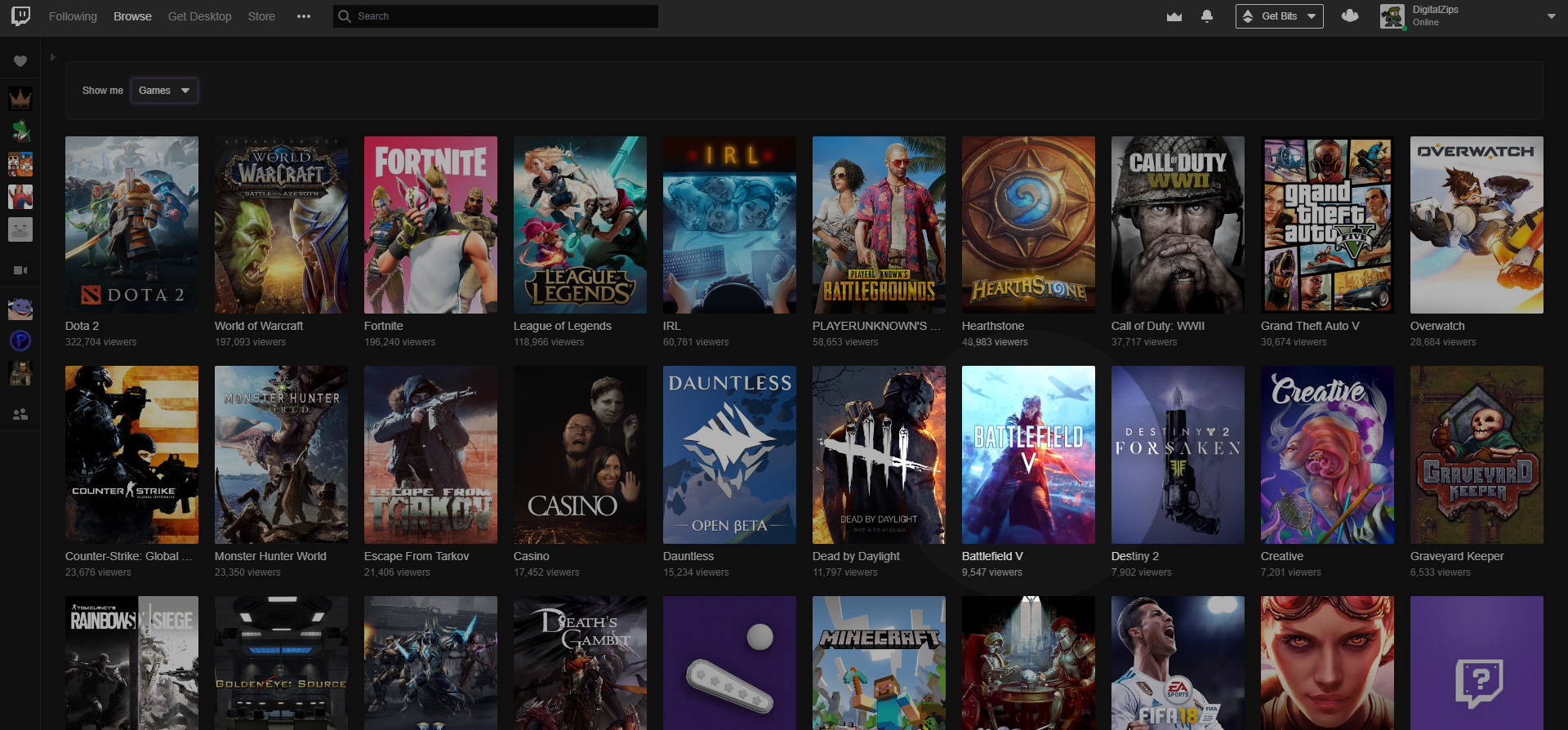Click the Search input field
Image resolution: width=1568 pixels, height=730 pixels.
click(496, 16)
